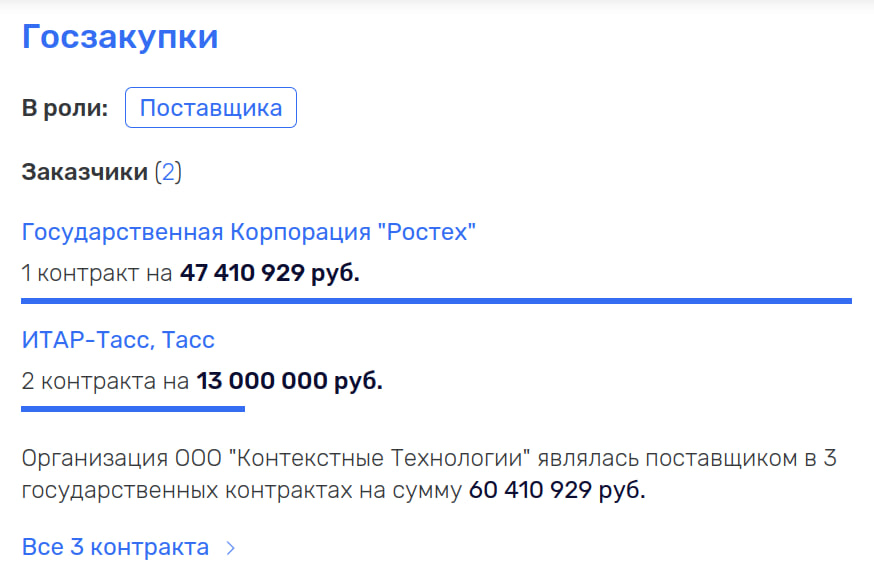The height and width of the screenshot is (577, 874).
Task: Click the "13 000 000 руб." amount
Action: pos(289,381)
